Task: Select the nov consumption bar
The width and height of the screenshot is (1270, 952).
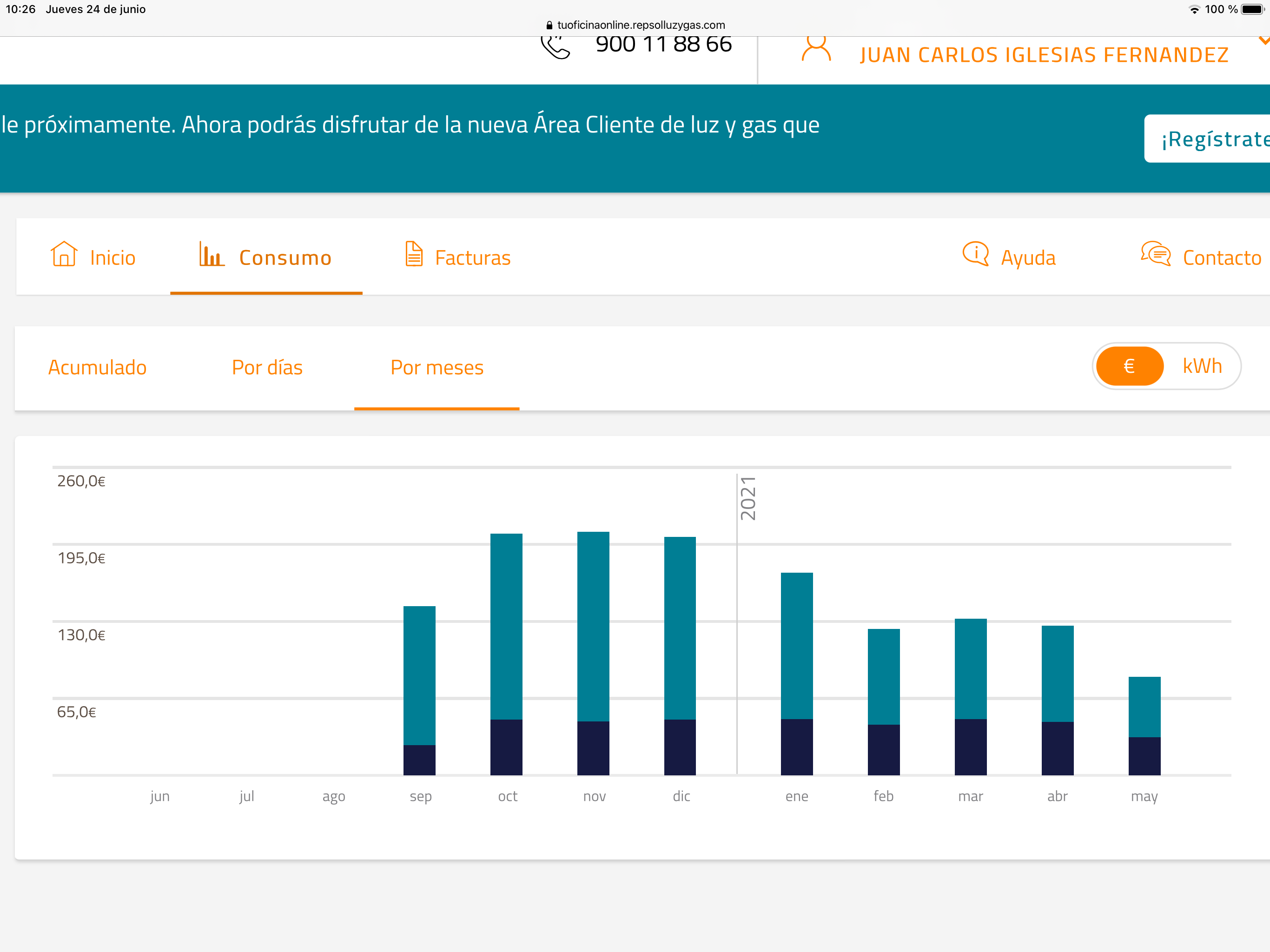Action: coord(593,654)
